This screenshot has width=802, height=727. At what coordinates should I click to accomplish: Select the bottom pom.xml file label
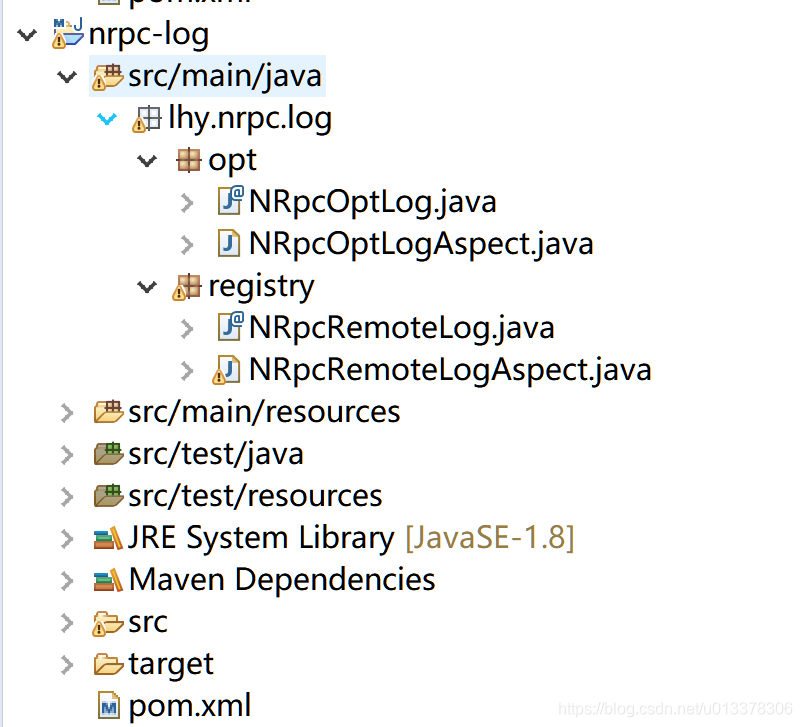[190, 706]
